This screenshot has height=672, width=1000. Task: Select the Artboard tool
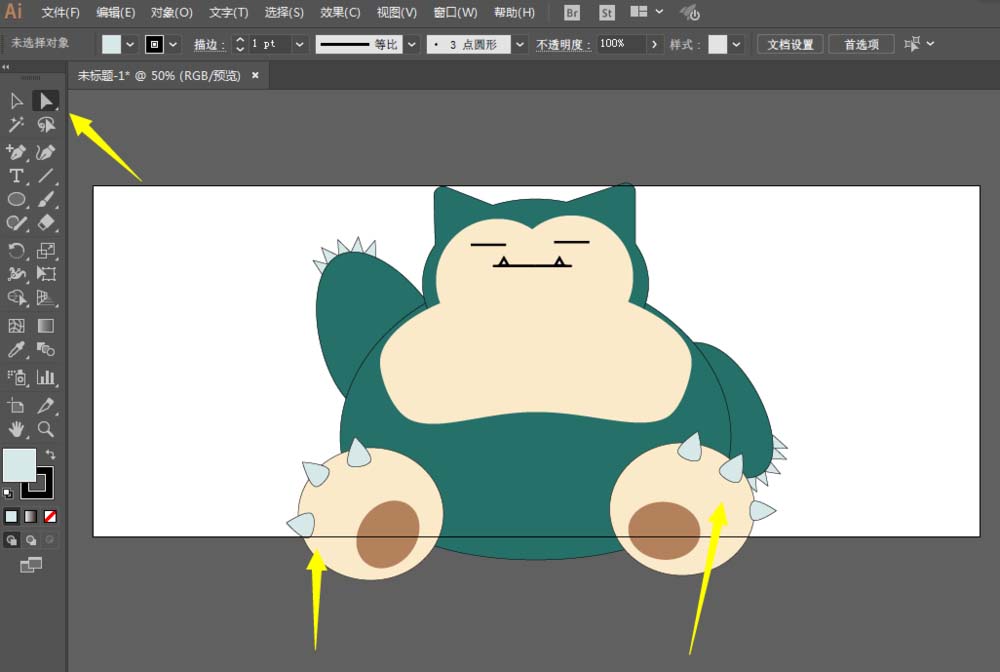[17, 405]
